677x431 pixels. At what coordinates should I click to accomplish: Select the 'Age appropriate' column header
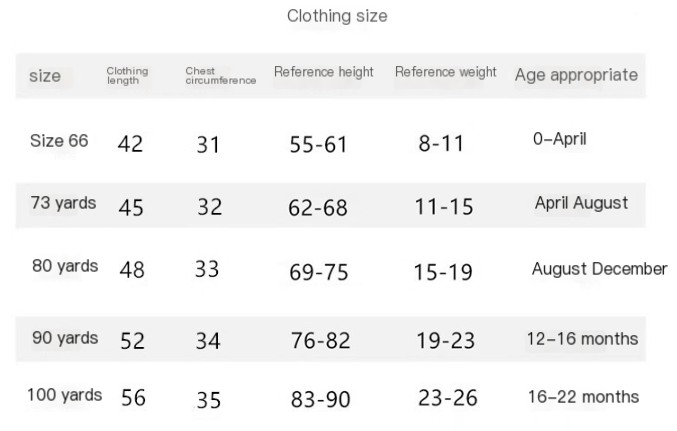[x=576, y=75]
